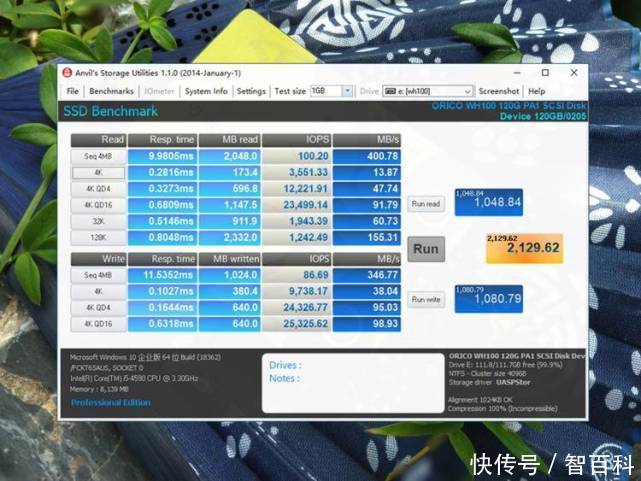This screenshot has width=641, height=481.
Task: Click the read IOPS value 23,499.14
Action: pos(297,205)
